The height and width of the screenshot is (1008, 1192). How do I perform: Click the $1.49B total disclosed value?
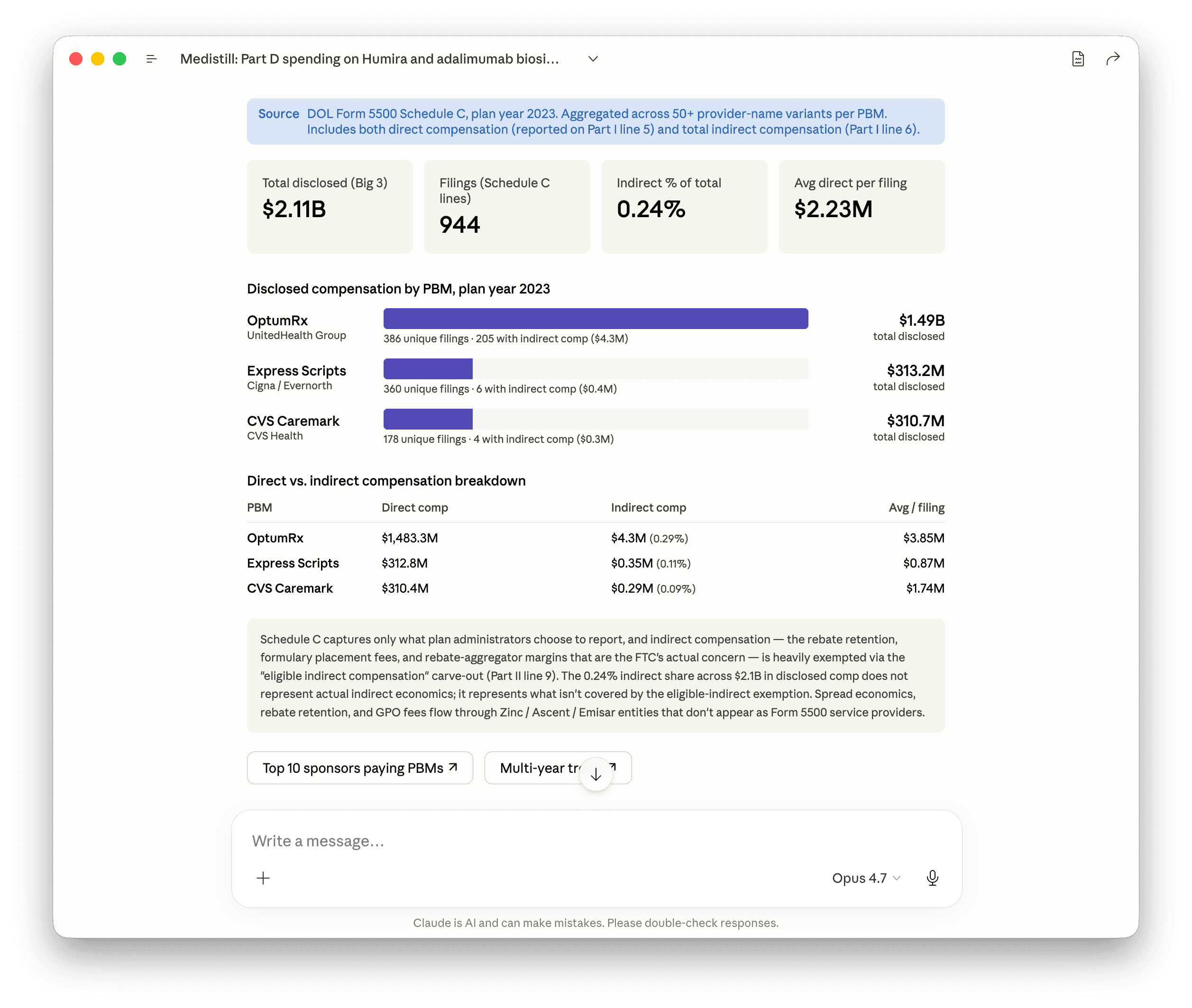921,320
